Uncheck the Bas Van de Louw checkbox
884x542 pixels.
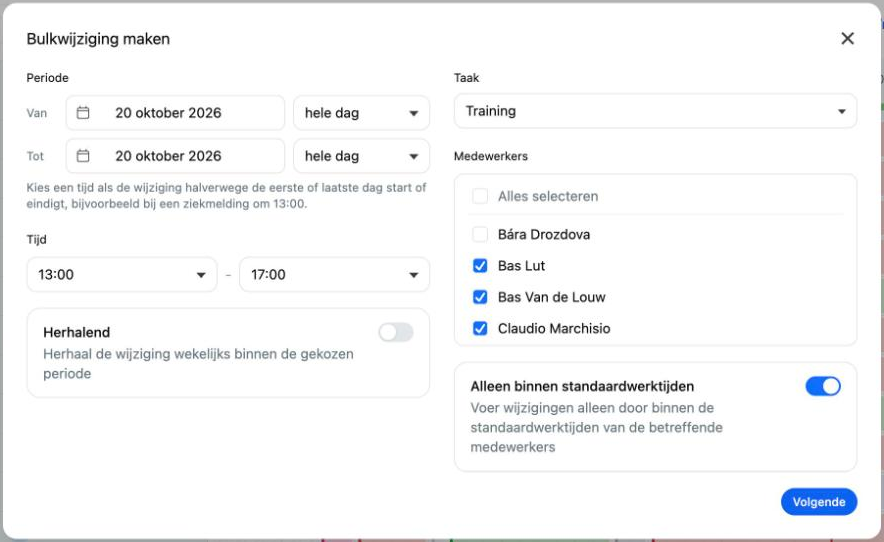[480, 297]
